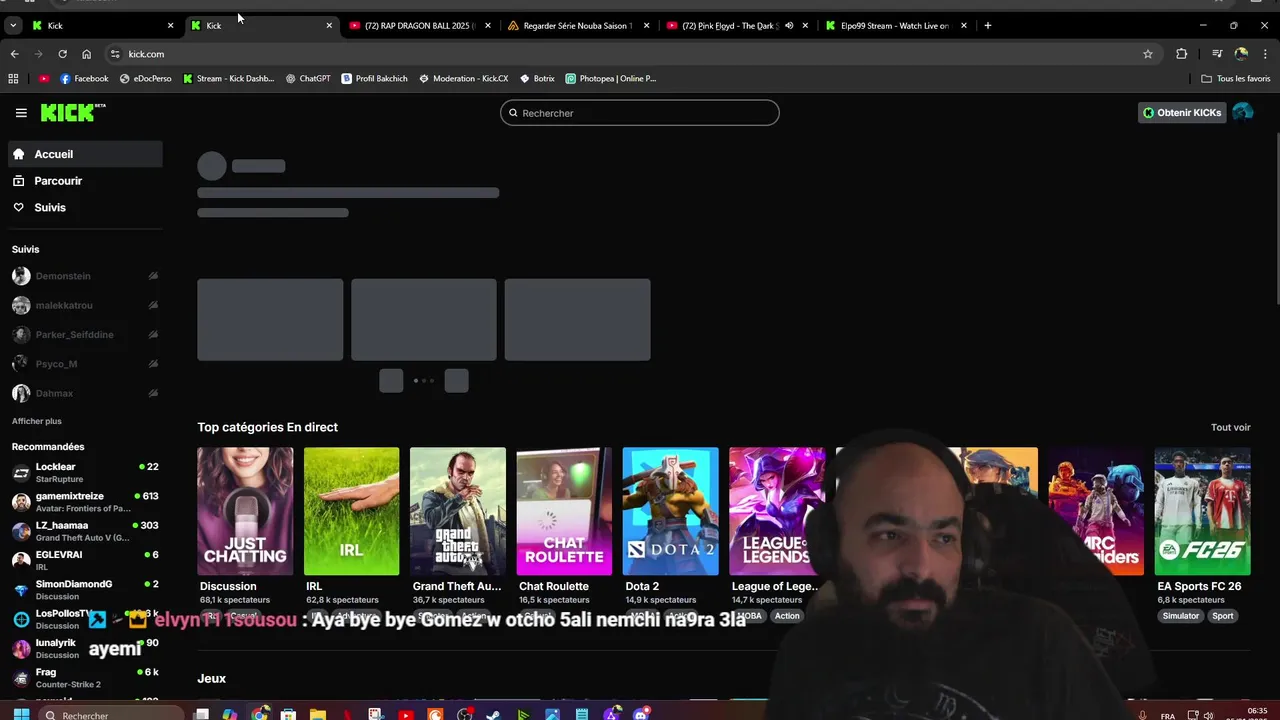Screen dimensions: 1280x720
Task: Open Discord from the taskbar
Action: point(641,714)
